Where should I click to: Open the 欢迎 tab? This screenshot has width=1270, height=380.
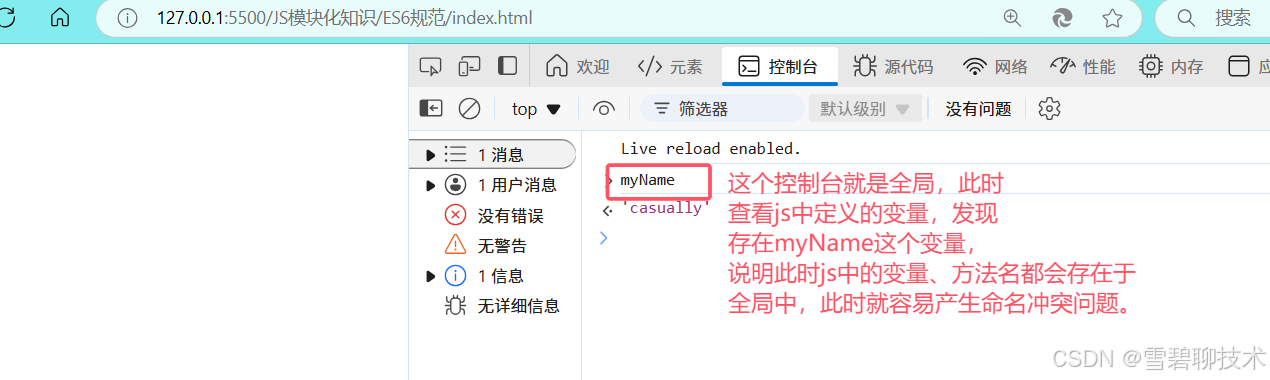(578, 66)
